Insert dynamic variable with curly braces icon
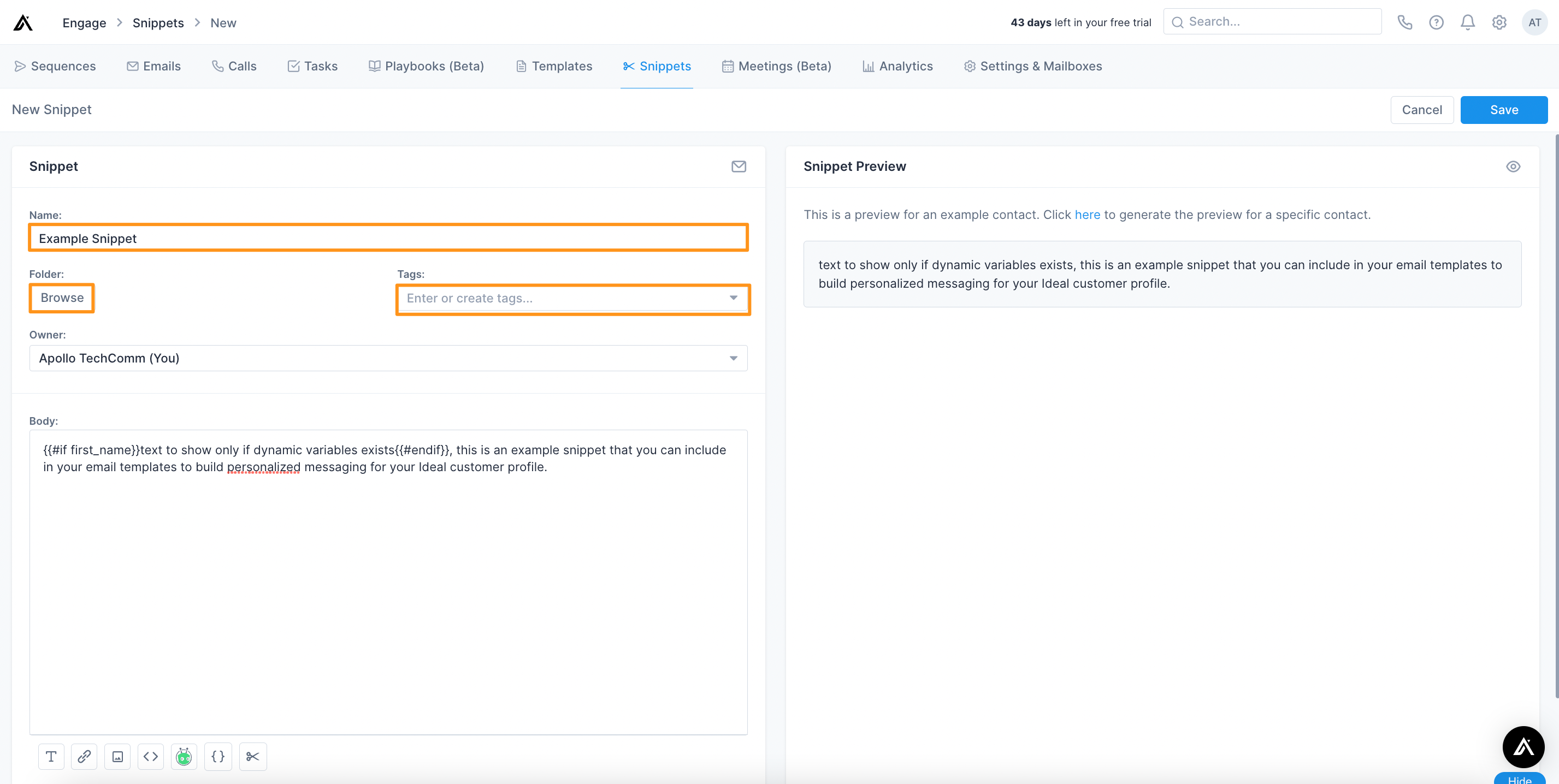Image resolution: width=1559 pixels, height=784 pixels. tap(218, 756)
